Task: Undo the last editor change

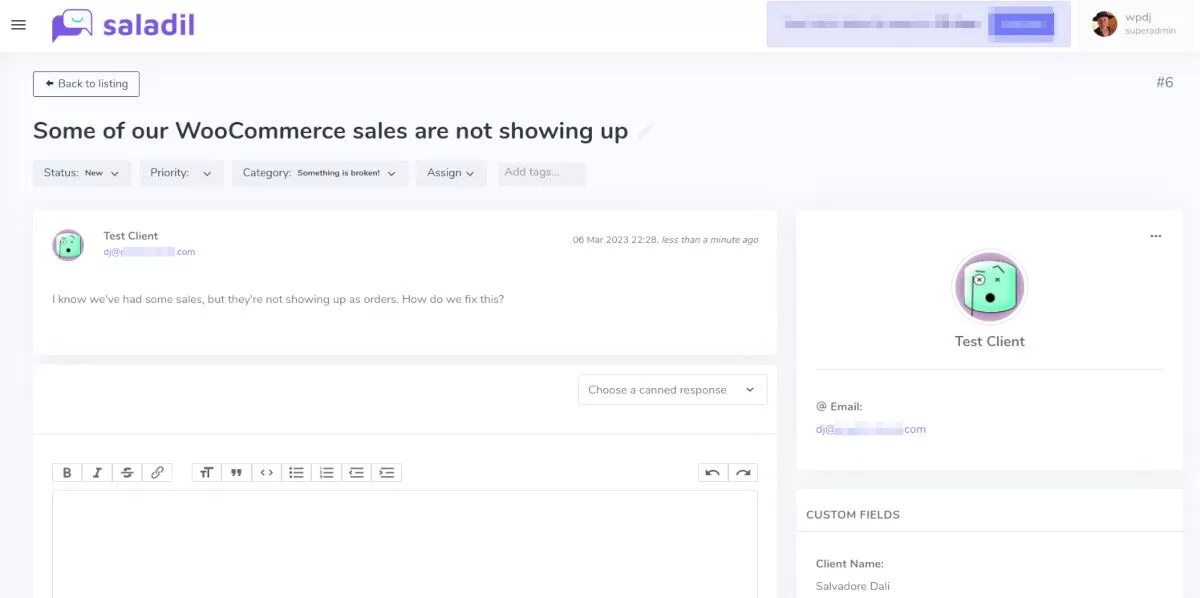Action: pos(713,473)
